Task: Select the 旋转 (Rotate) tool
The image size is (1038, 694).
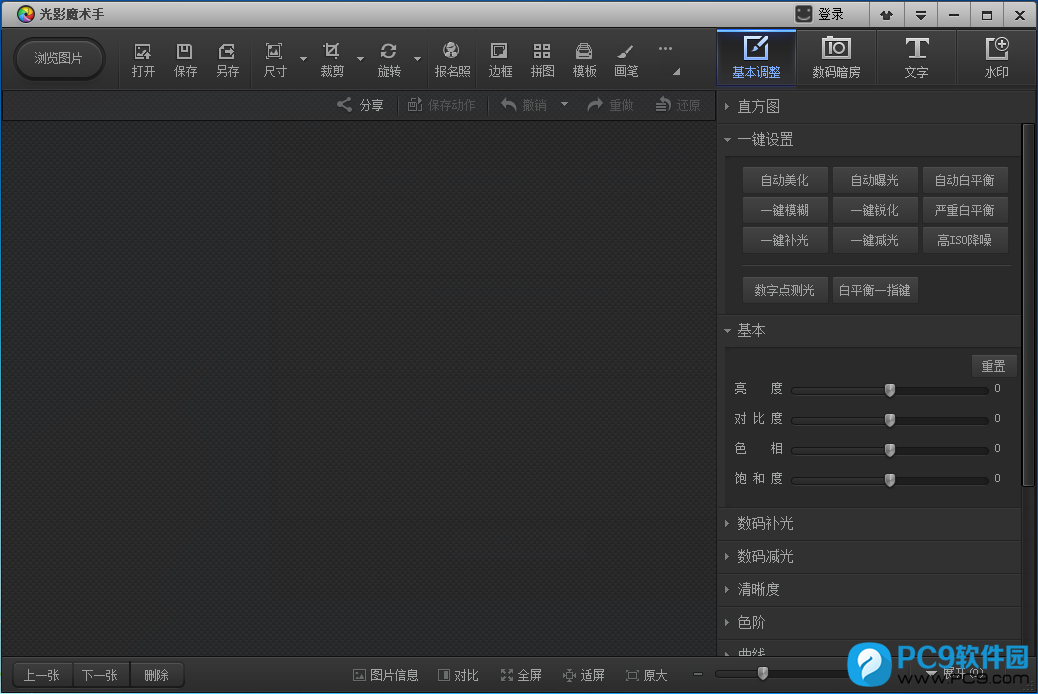Action: pyautogui.click(x=389, y=60)
